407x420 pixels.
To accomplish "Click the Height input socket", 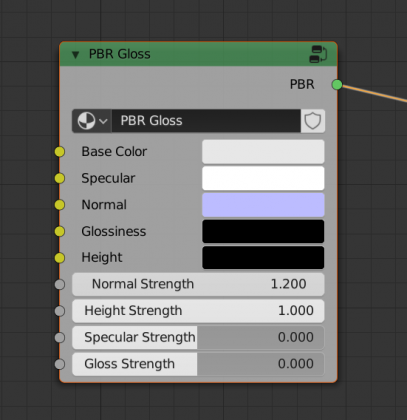I will [60, 258].
